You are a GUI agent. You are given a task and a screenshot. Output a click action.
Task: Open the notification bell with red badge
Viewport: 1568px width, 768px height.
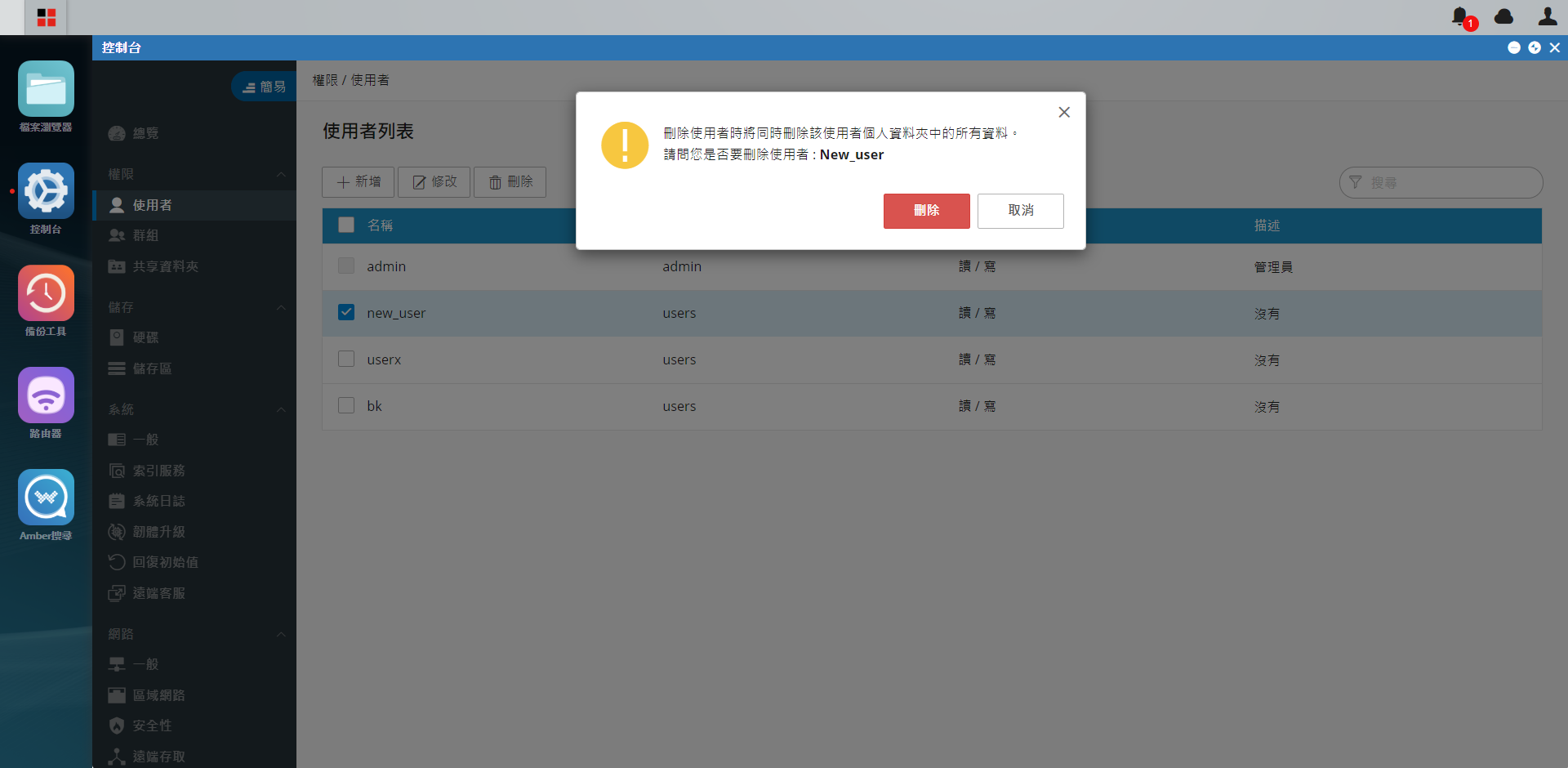tap(1461, 16)
